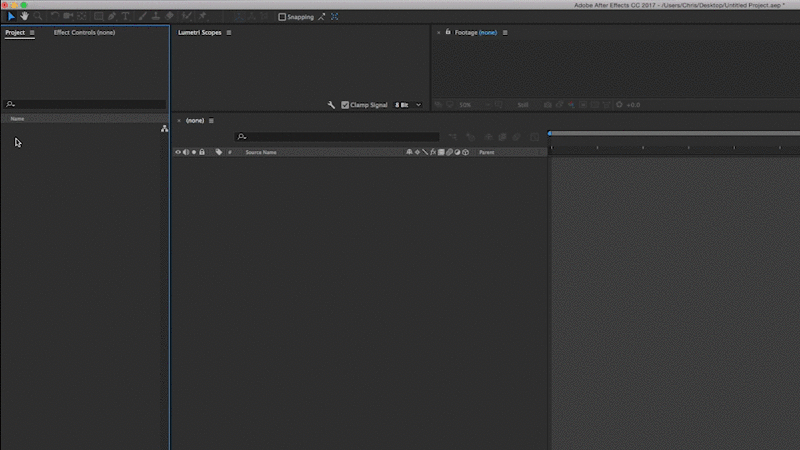The height and width of the screenshot is (450, 800).
Task: Click the Lock column icon
Action: 202,152
